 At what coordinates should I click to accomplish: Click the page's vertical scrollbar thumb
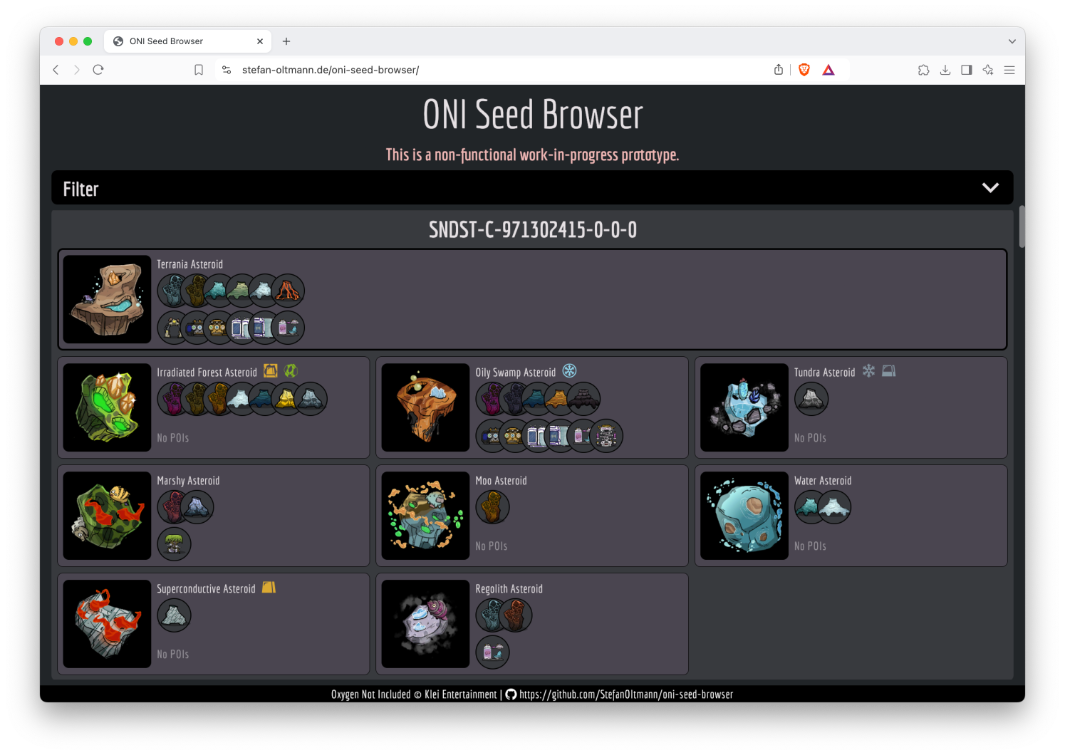tap(1021, 227)
